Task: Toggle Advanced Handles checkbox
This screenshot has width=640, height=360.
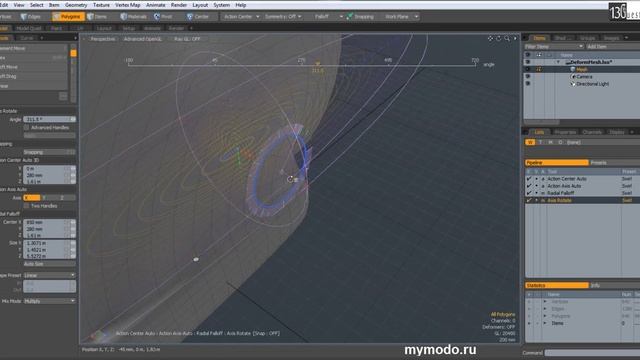Action: point(27,127)
